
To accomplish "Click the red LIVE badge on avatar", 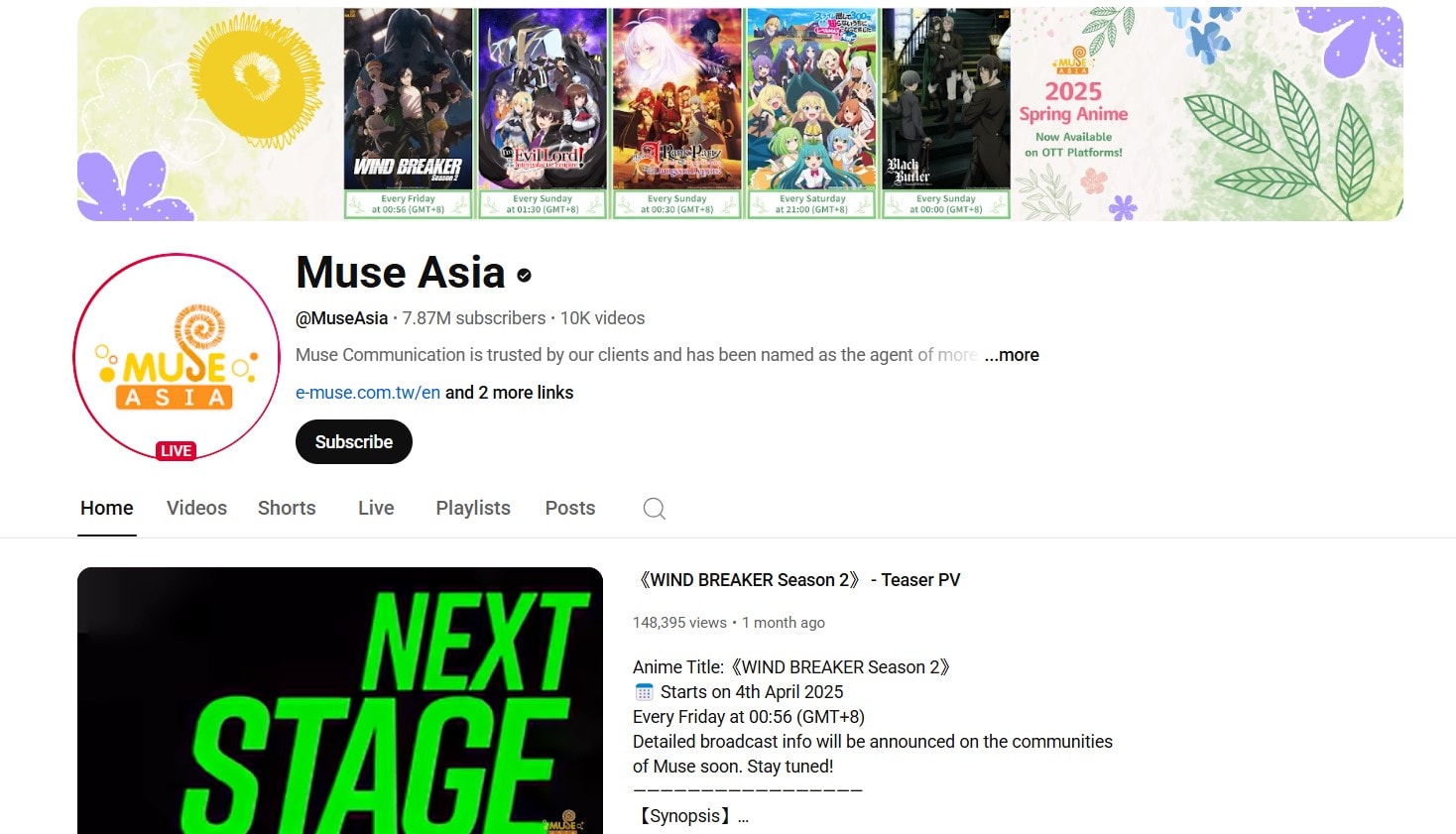I will click(177, 451).
